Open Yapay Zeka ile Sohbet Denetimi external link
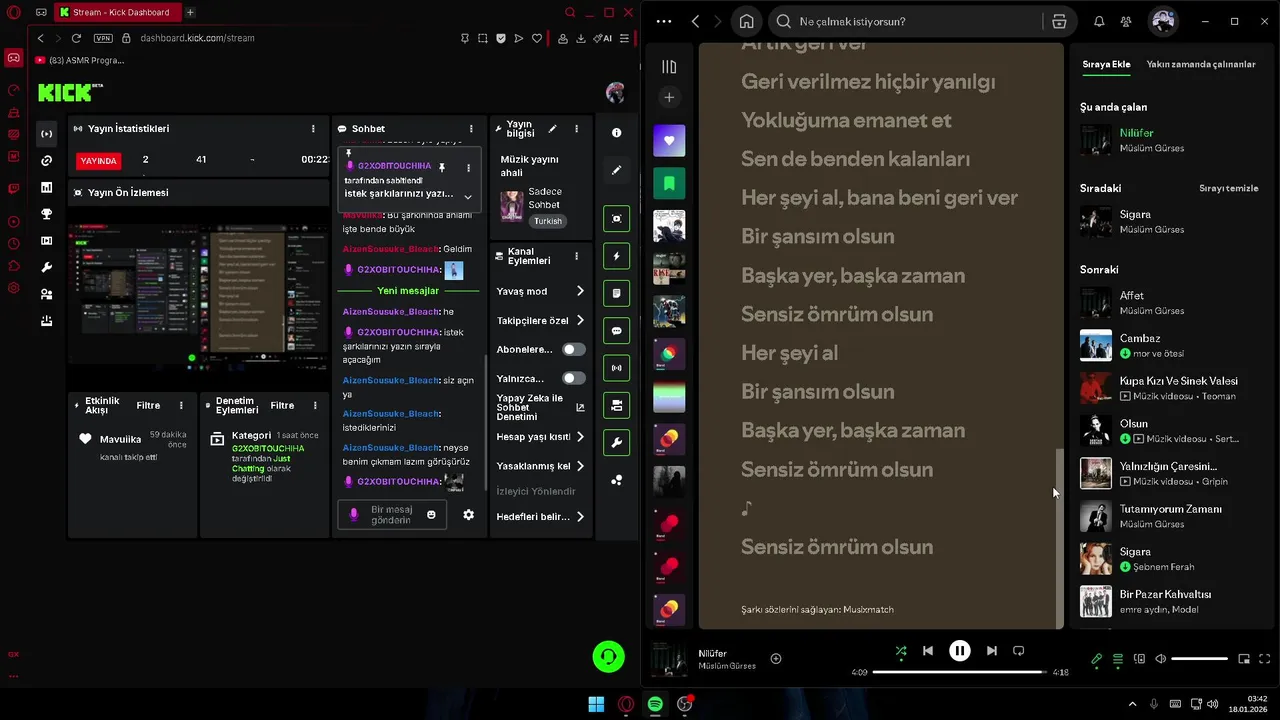 pyautogui.click(x=580, y=407)
